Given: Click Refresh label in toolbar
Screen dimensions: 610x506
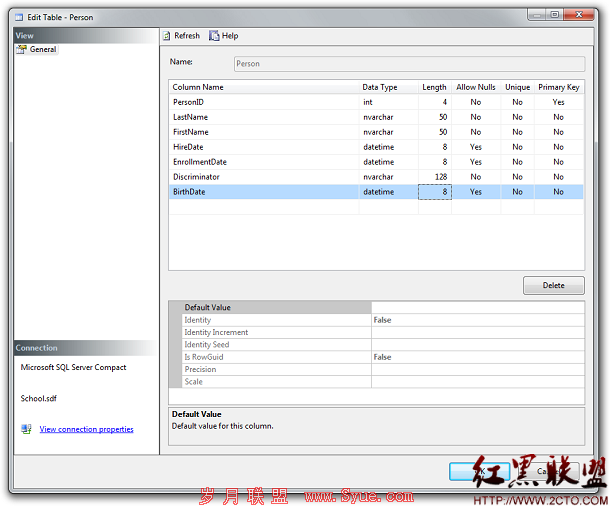Looking at the screenshot, I should coord(187,36).
